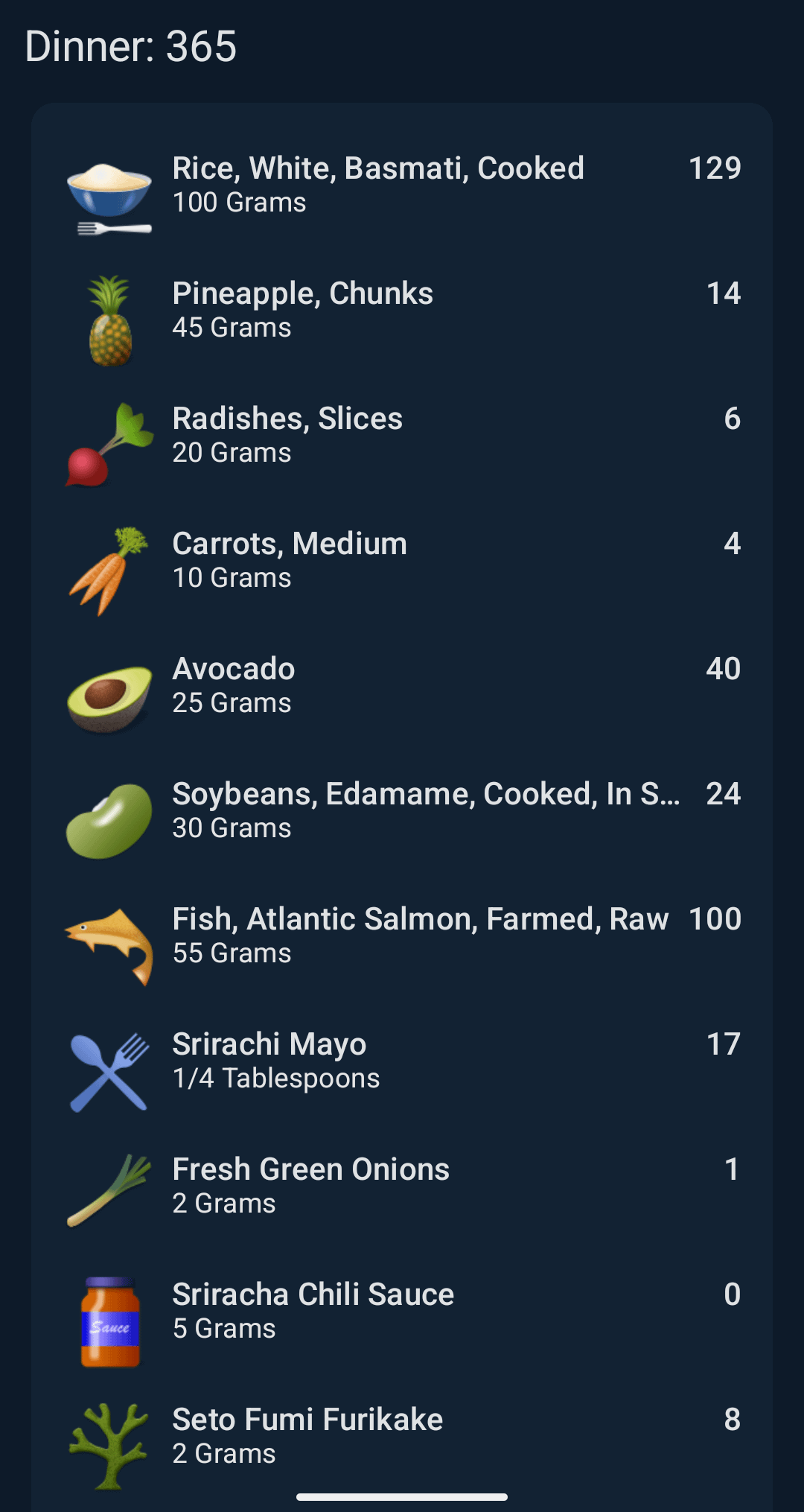Tap the green onion icon

pos(109,1190)
